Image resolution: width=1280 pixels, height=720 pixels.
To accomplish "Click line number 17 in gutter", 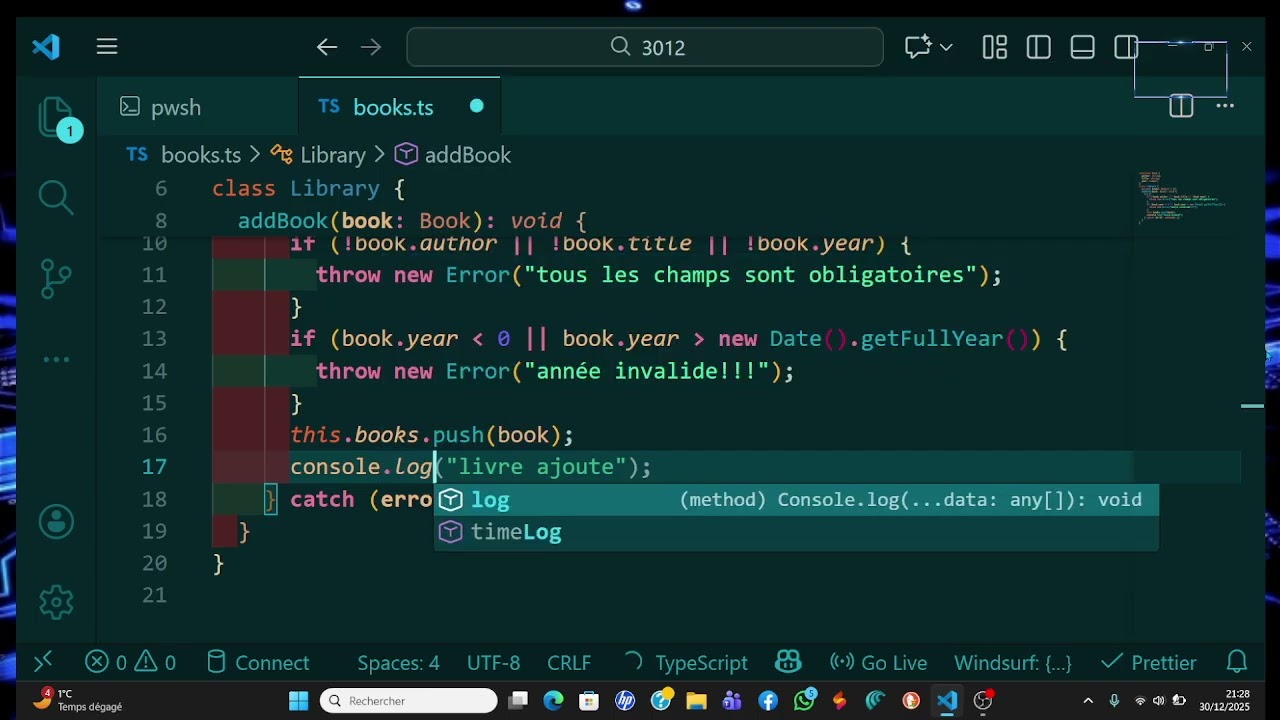I will coord(154,467).
